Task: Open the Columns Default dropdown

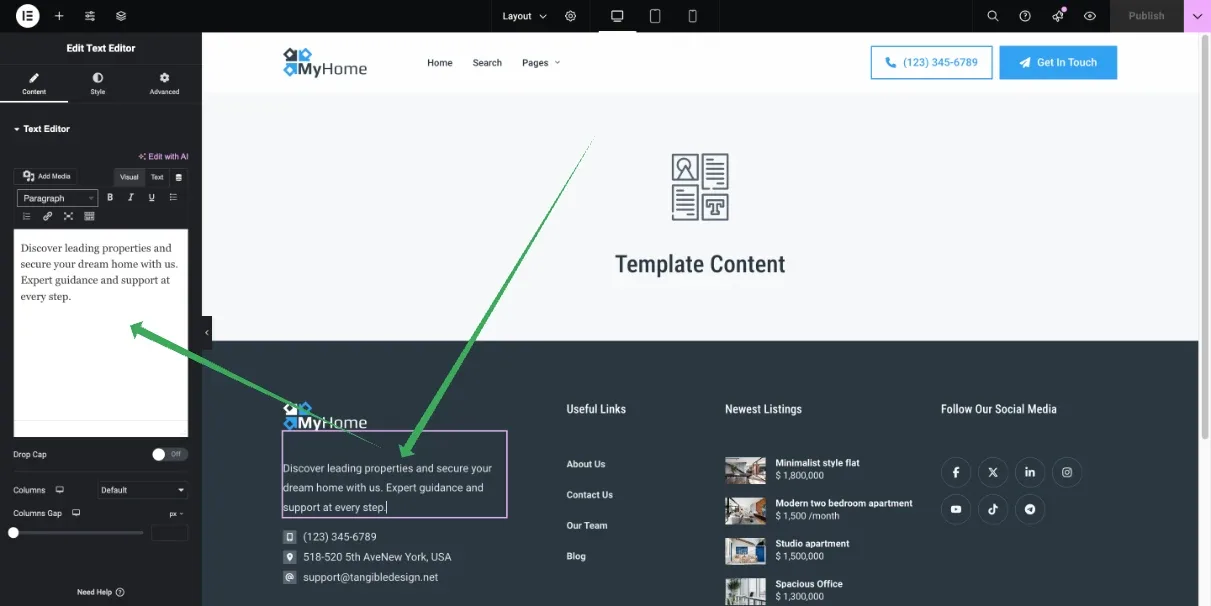Action: (143, 490)
